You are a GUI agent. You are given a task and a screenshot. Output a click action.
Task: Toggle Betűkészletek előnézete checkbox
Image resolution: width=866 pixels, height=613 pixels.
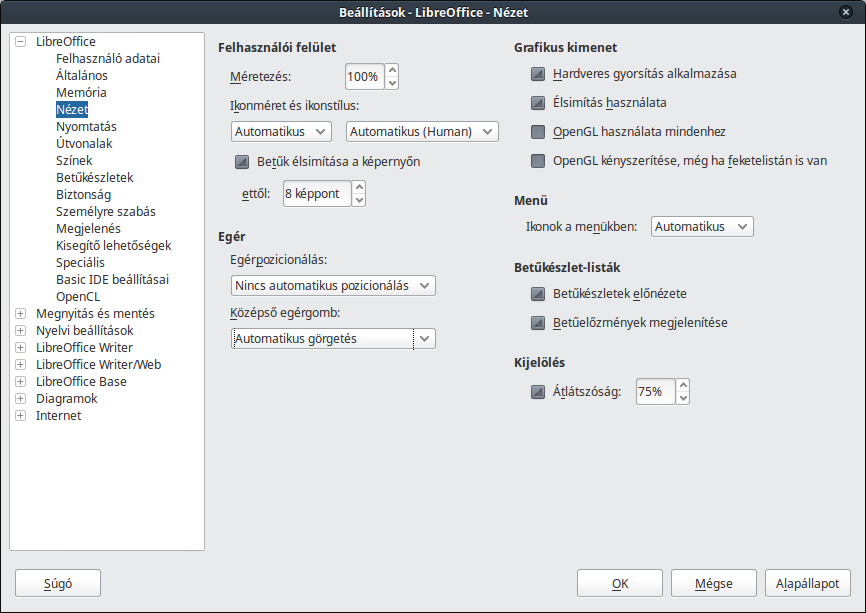pyautogui.click(x=538, y=294)
